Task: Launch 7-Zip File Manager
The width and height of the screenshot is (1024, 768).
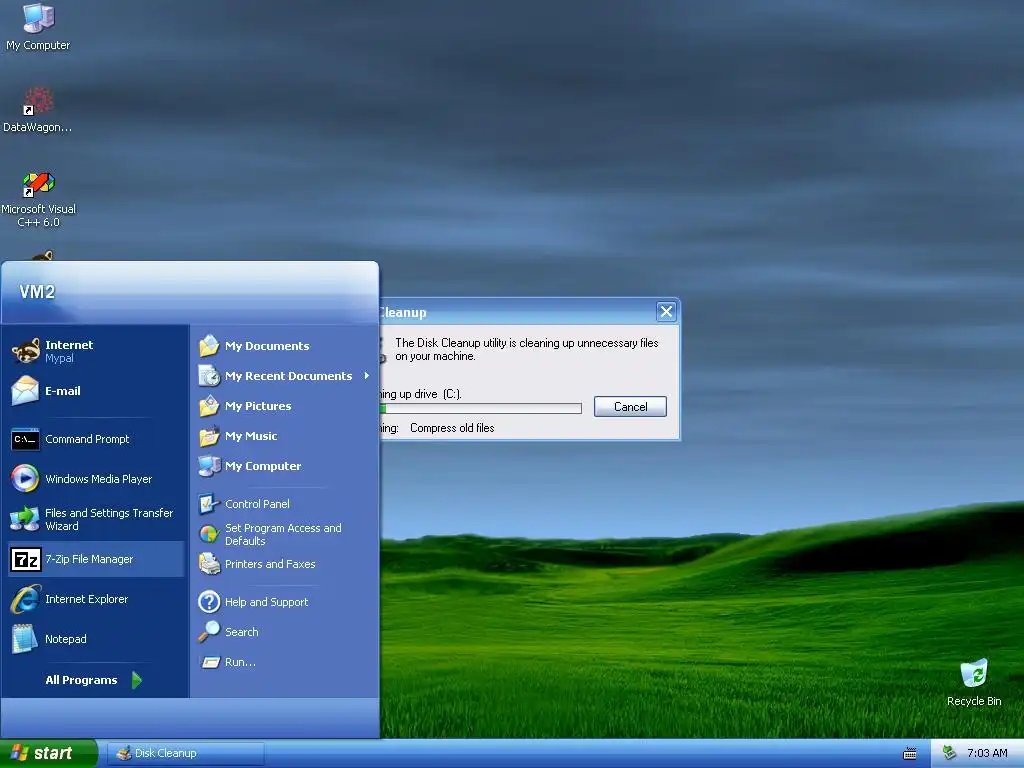Action: pos(95,559)
